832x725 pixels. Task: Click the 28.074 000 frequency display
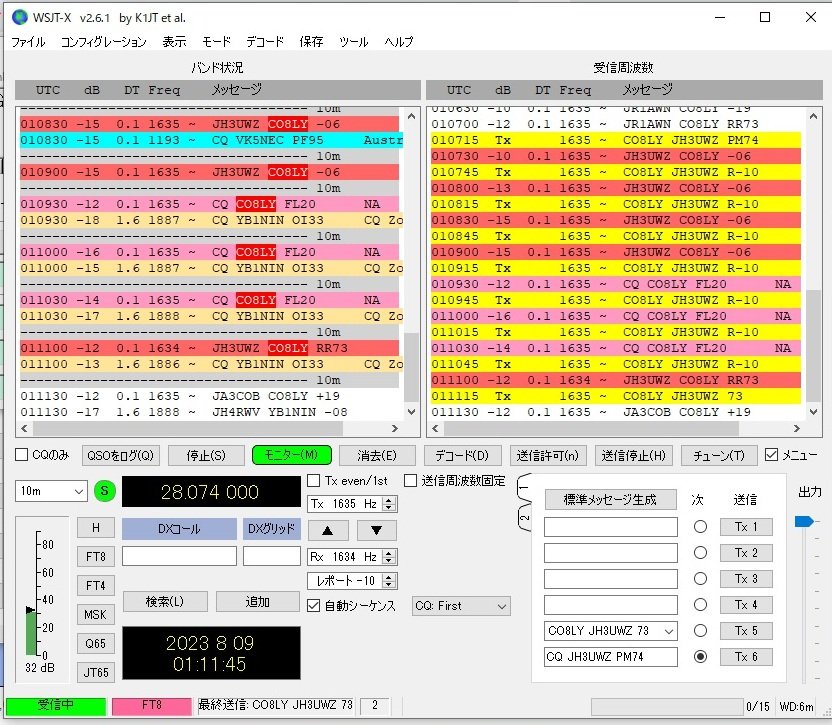(x=211, y=491)
